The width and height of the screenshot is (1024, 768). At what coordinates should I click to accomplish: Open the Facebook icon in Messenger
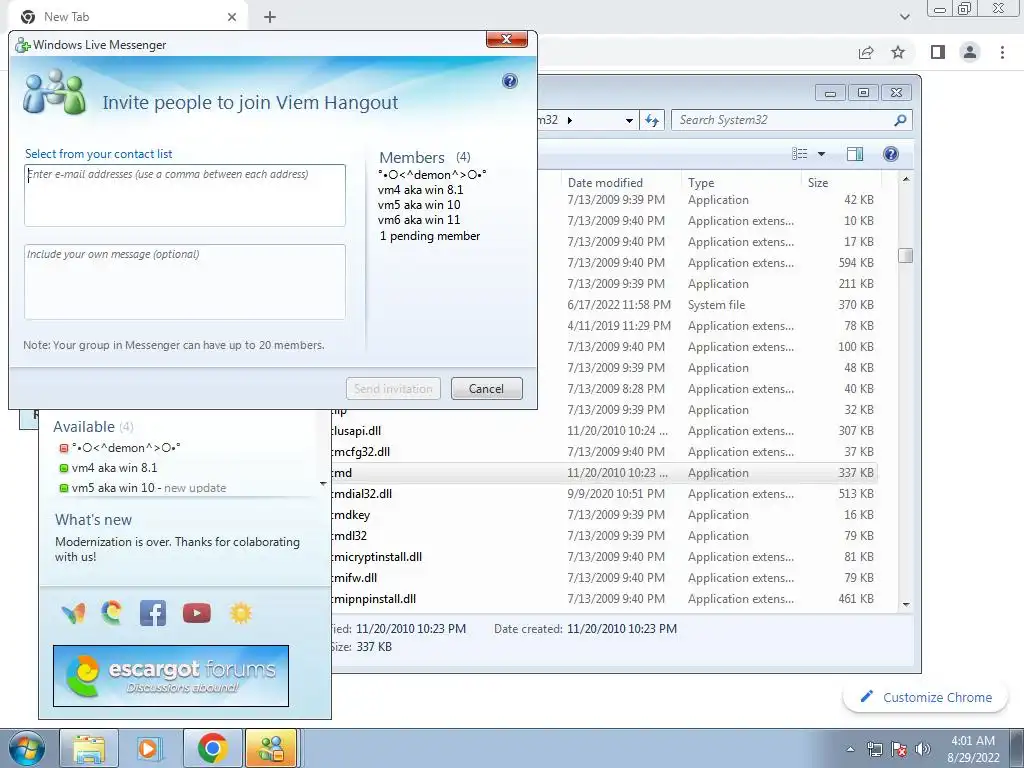pos(153,613)
